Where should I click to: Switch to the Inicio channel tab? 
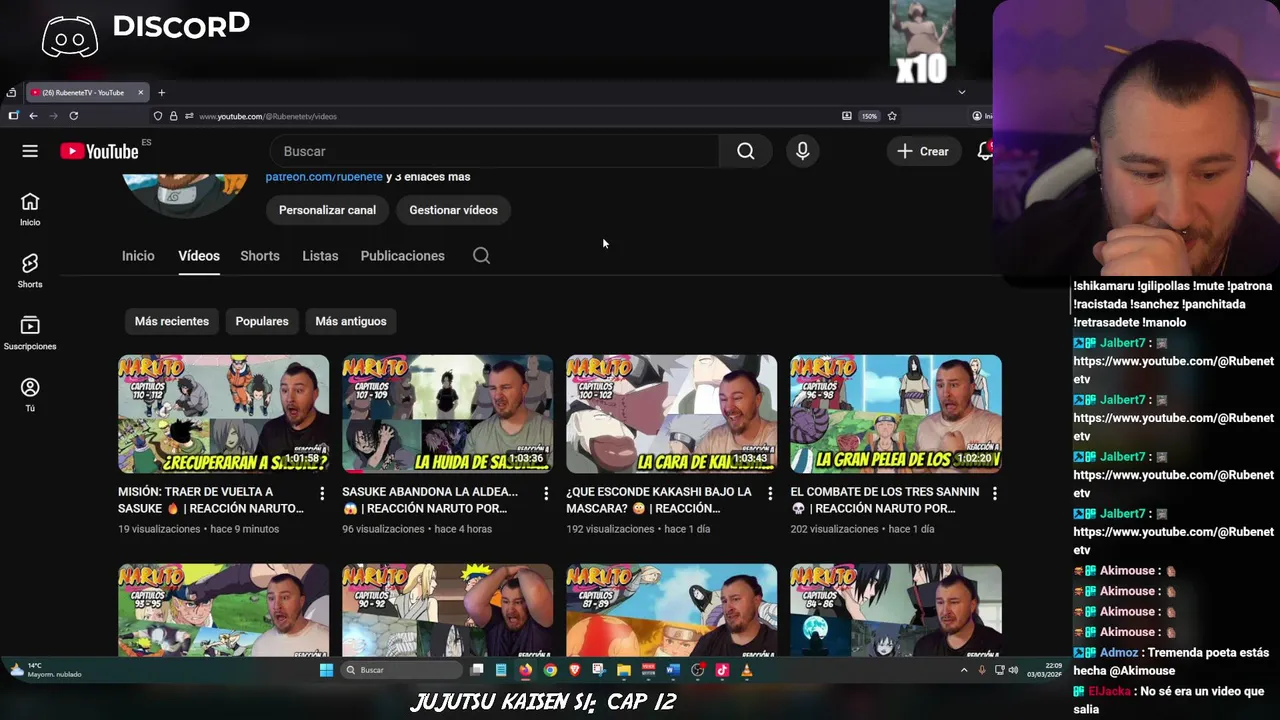(138, 256)
